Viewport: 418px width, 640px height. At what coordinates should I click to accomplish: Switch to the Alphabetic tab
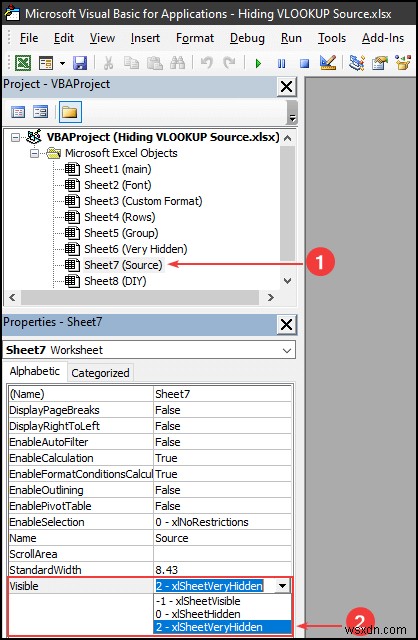[x=35, y=371]
